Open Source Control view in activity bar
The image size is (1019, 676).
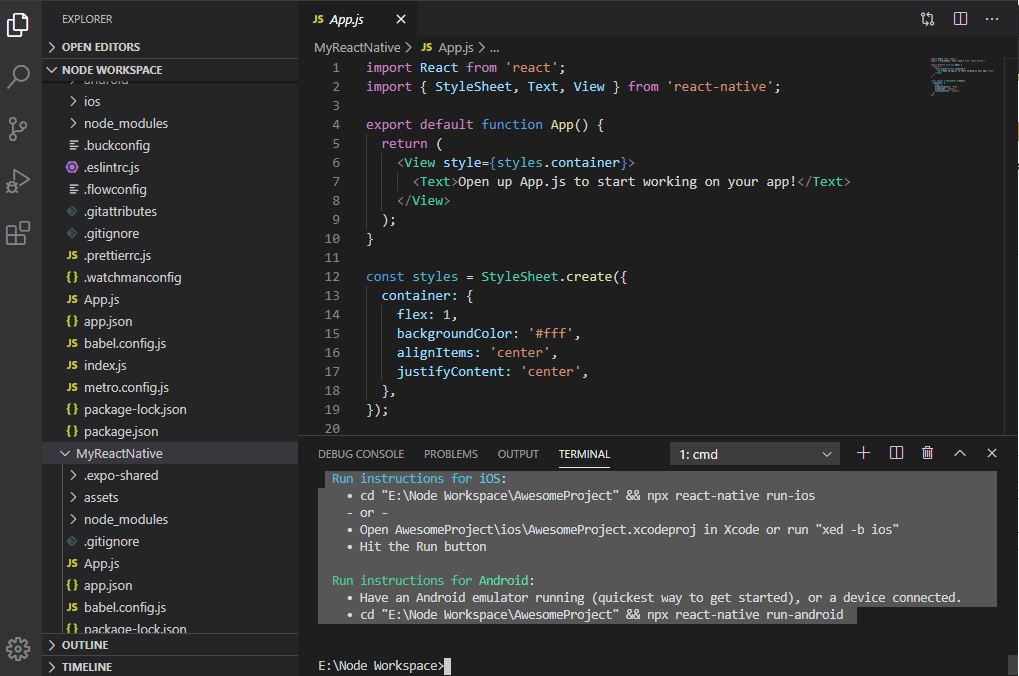point(18,129)
